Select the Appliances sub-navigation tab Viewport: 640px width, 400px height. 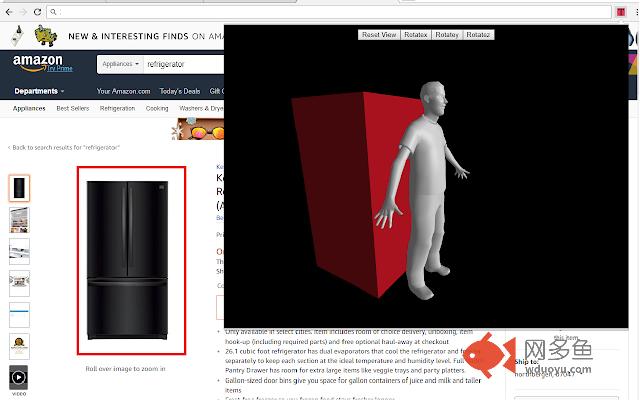click(29, 108)
